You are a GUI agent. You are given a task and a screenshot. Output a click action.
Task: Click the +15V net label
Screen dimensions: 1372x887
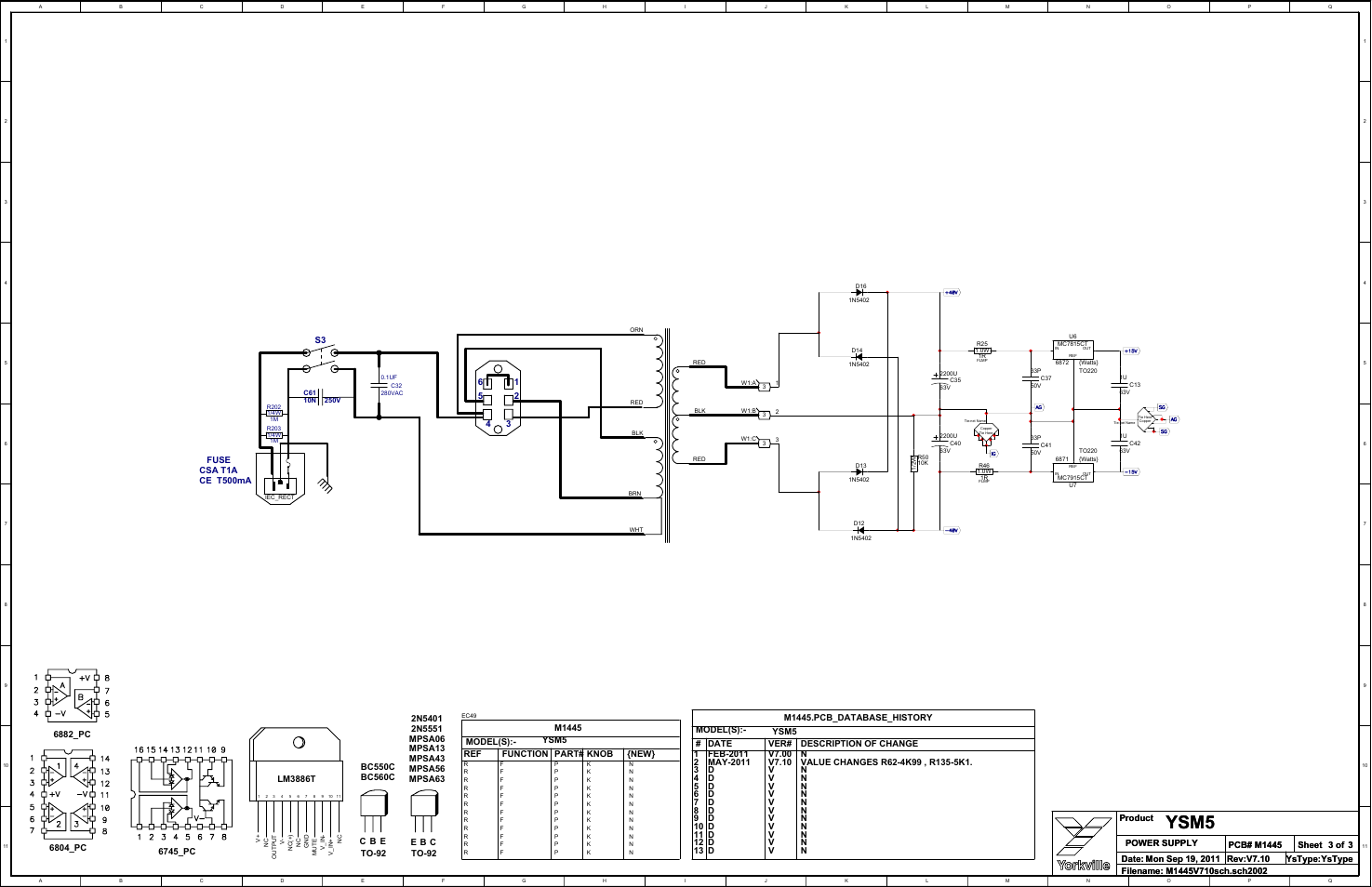[1131, 351]
